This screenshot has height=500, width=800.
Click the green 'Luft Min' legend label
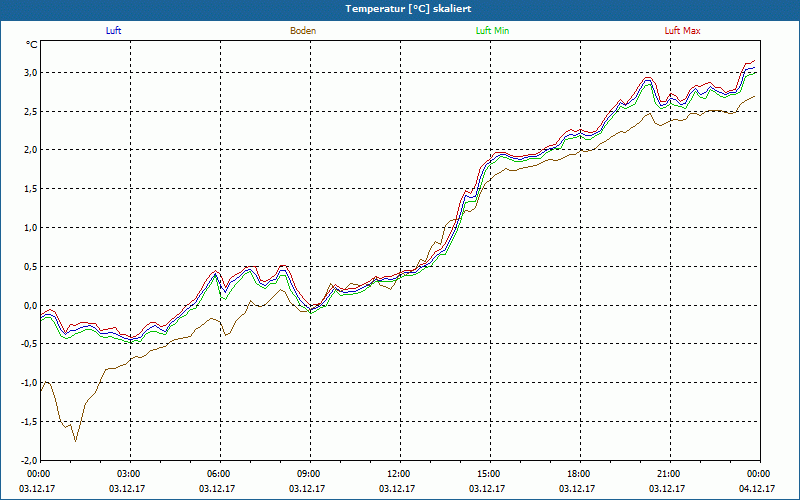pos(492,31)
